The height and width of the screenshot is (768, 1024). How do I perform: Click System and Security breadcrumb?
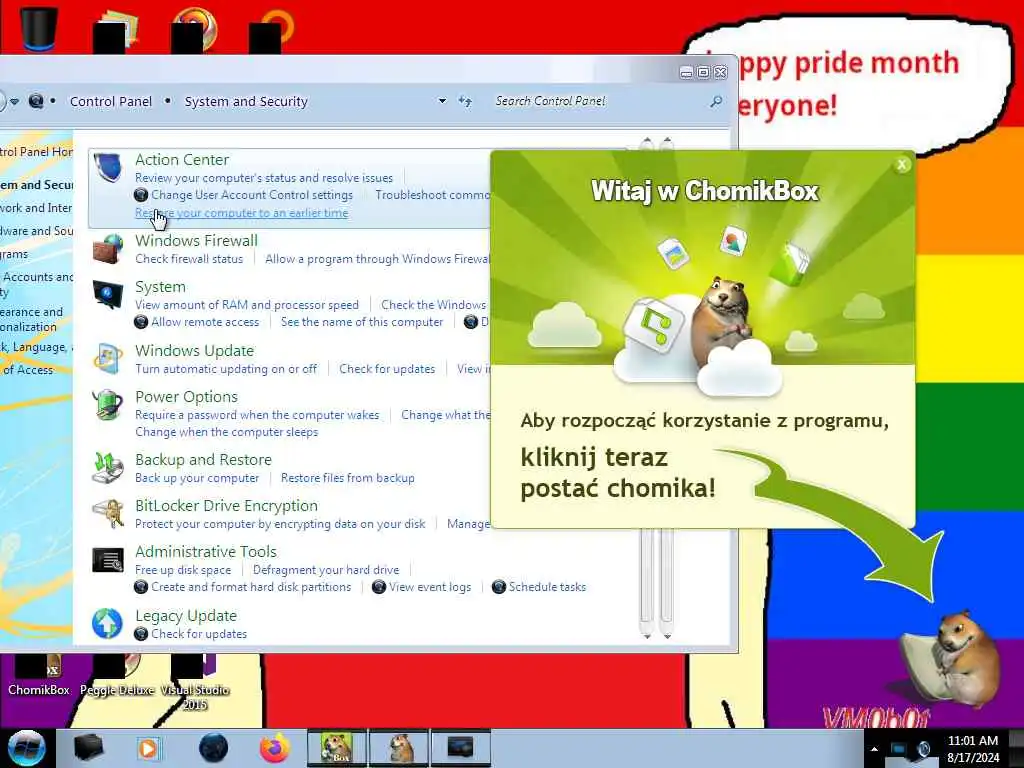point(246,101)
